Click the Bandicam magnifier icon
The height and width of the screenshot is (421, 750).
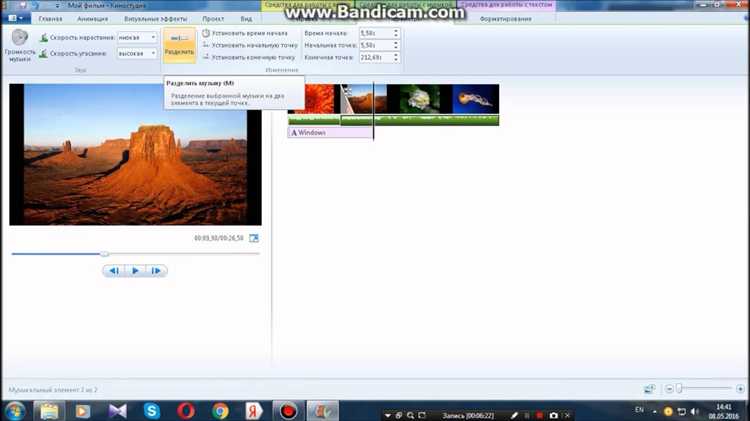410,415
